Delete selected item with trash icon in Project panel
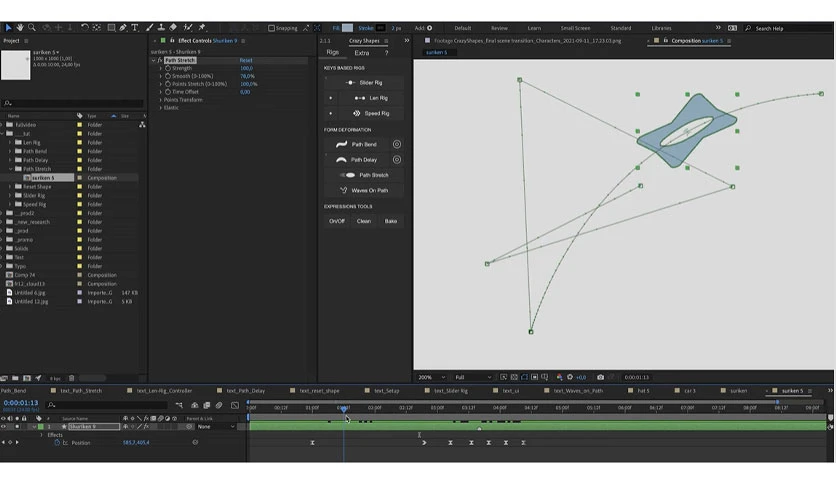The width and height of the screenshot is (836, 484). 71,378
